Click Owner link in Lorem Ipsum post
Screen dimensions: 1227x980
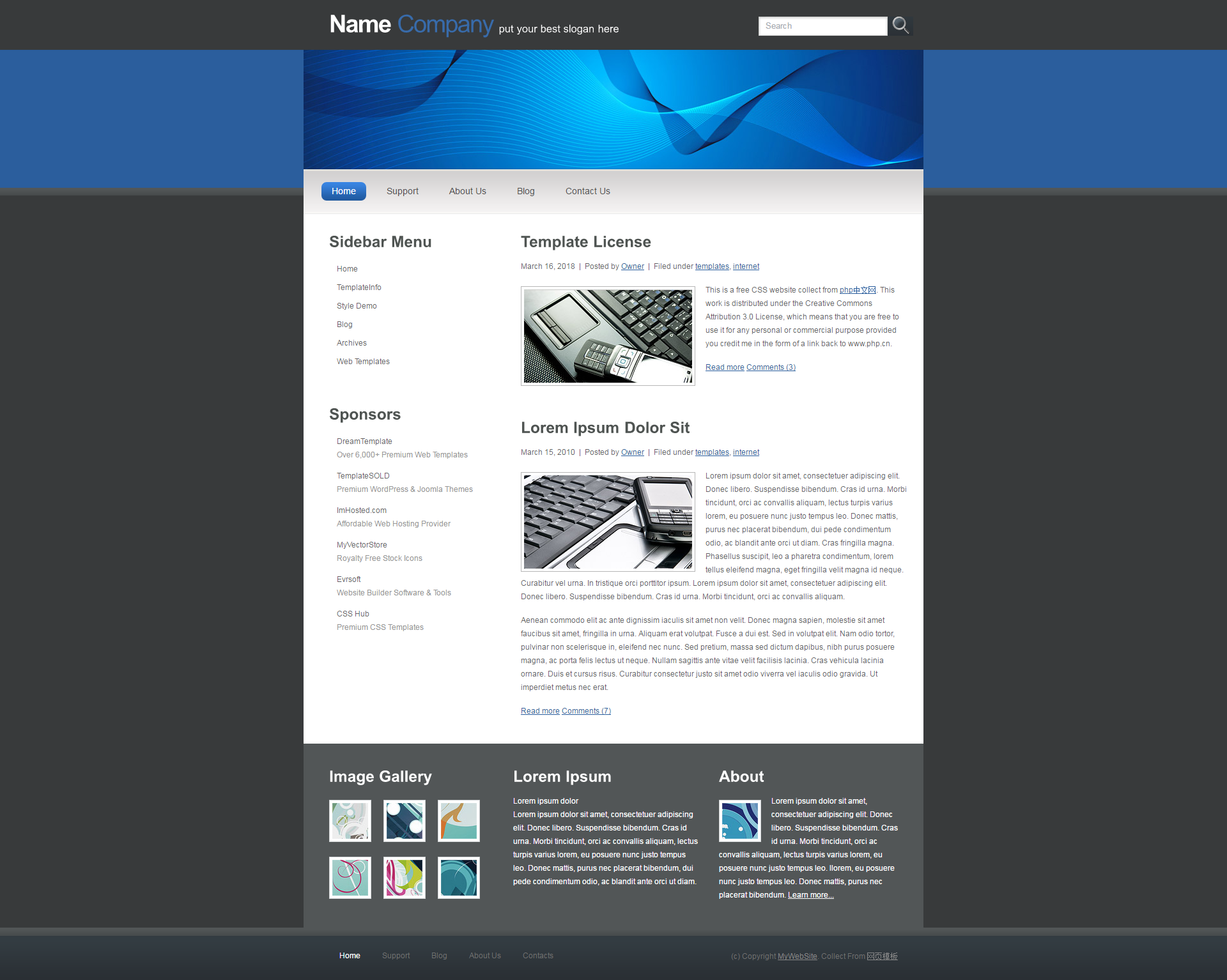[x=633, y=452]
